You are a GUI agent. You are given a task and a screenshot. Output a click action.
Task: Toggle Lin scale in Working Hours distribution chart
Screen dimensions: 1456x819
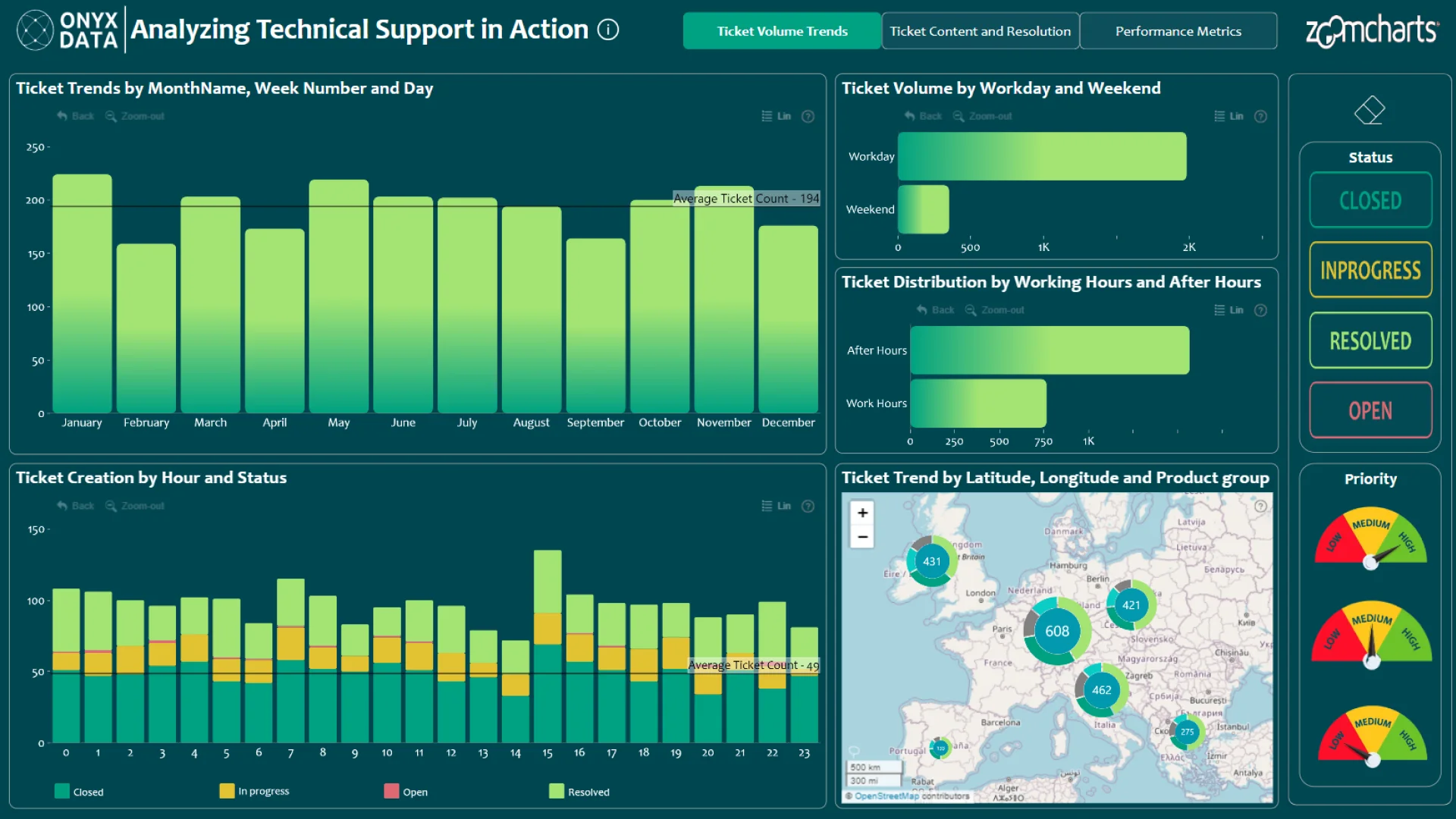1229,310
